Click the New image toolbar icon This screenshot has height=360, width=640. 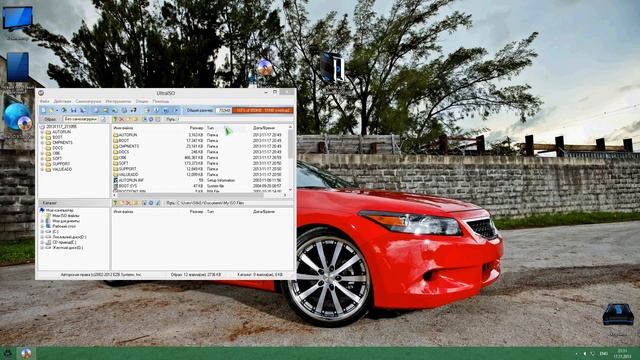coord(43,110)
